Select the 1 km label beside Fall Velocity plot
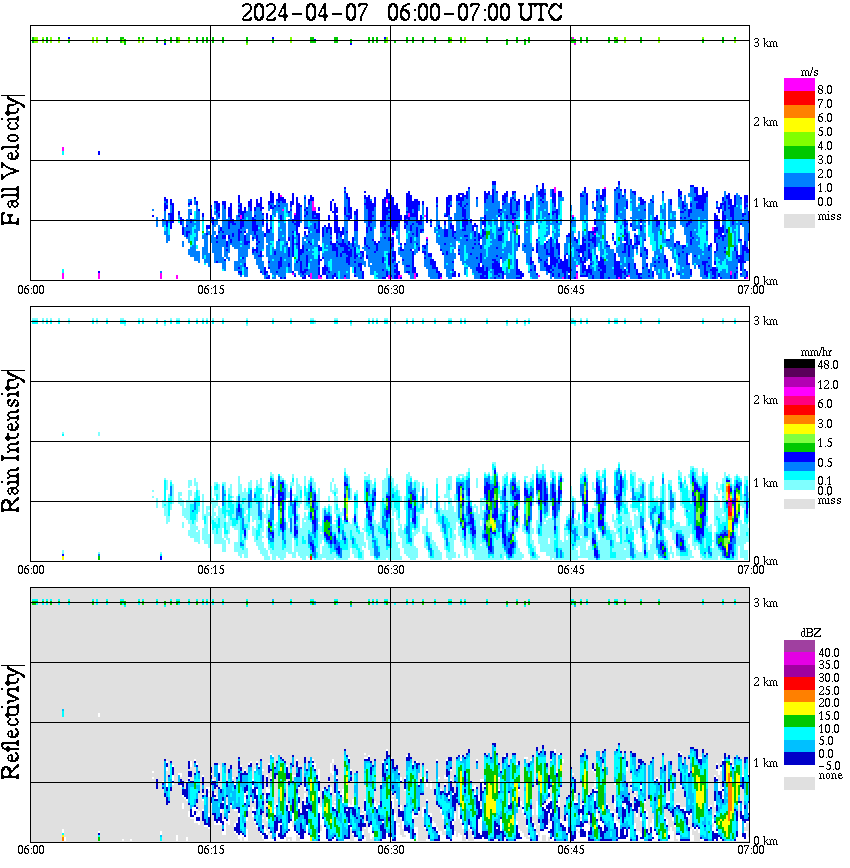The height and width of the screenshot is (868, 850). (x=765, y=203)
